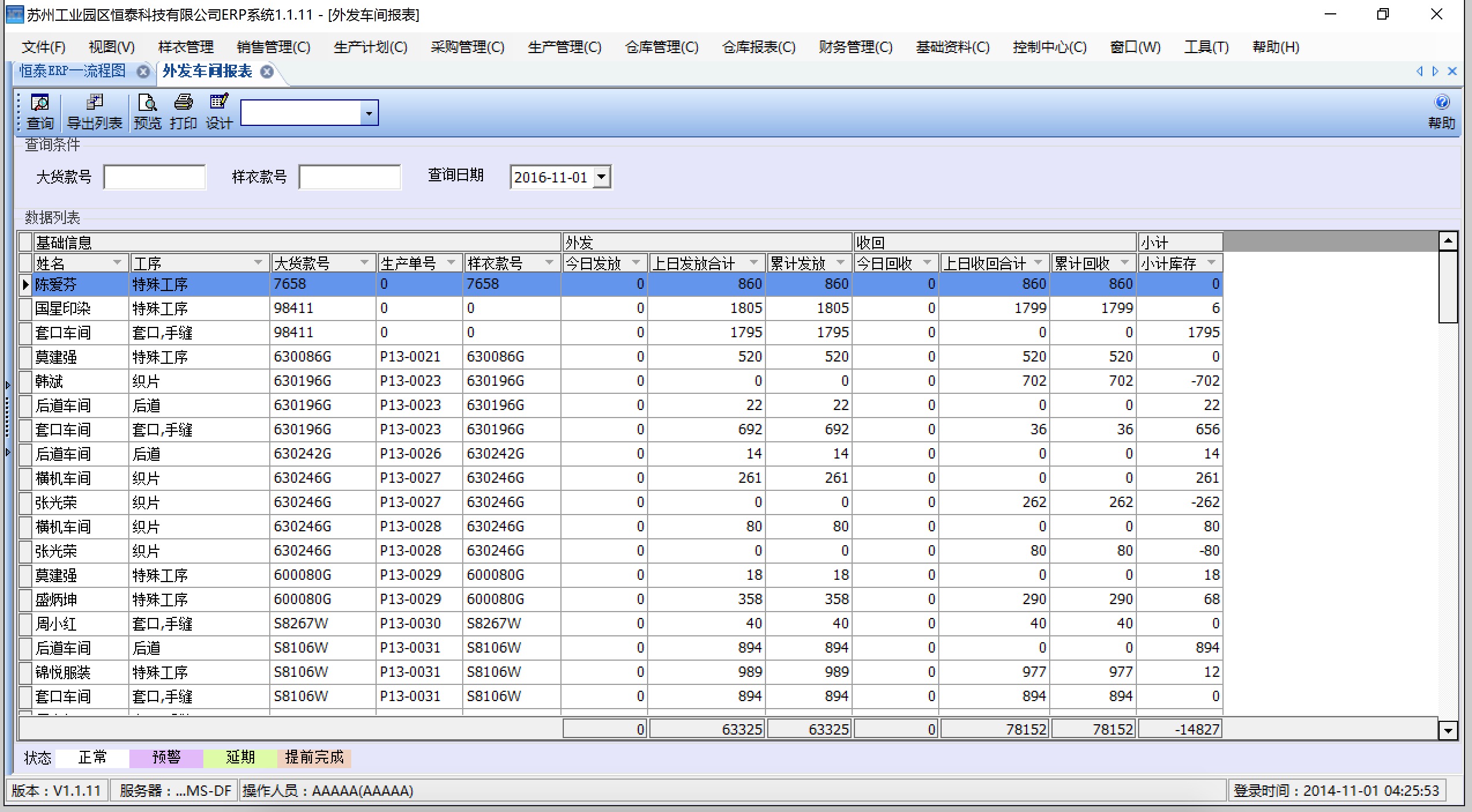Click the -702 小计库存 cell
The width and height of the screenshot is (1472, 812).
(1180, 381)
